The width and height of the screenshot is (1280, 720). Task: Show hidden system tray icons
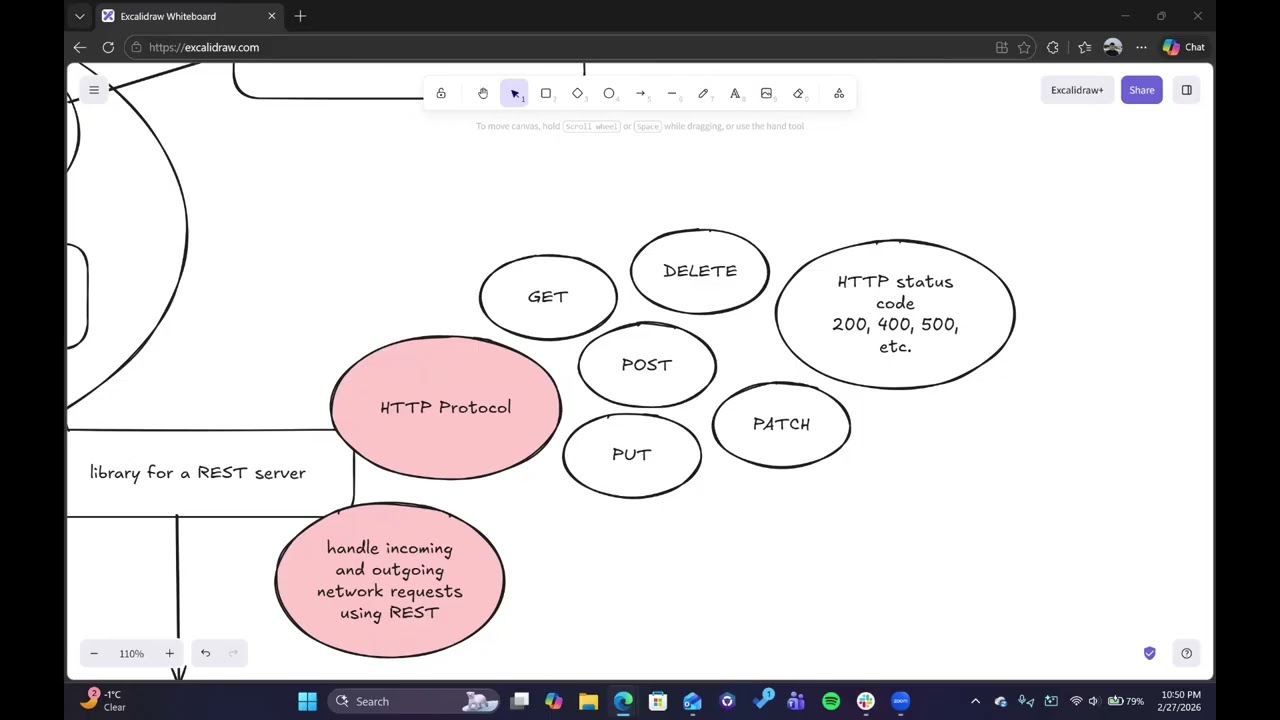976,701
